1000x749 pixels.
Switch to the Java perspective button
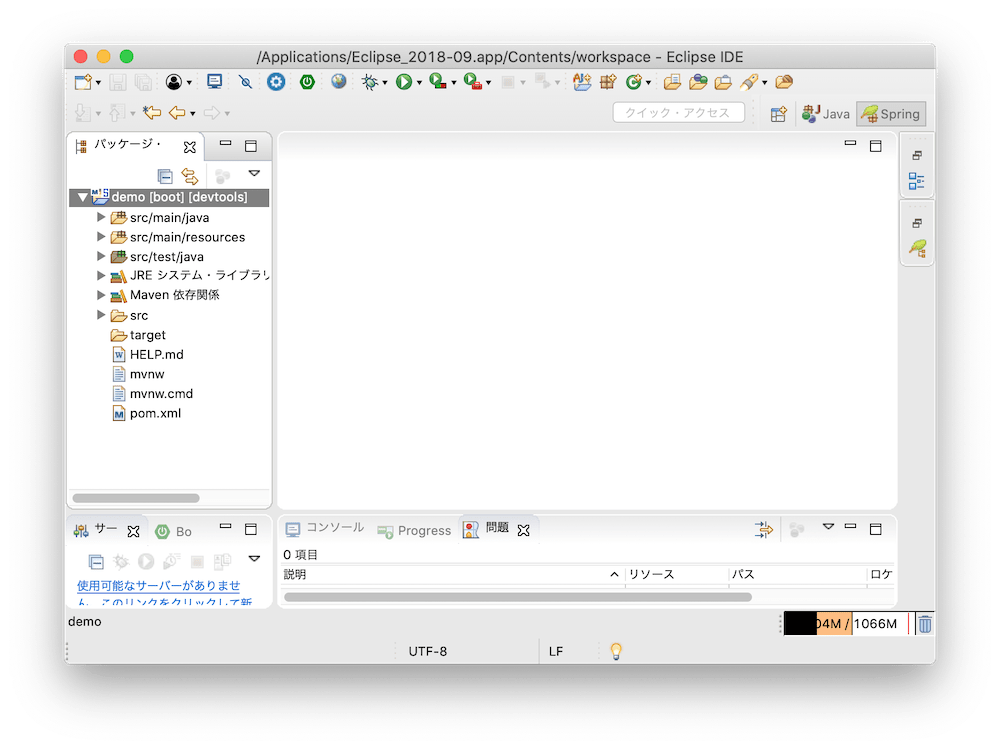click(x=826, y=114)
